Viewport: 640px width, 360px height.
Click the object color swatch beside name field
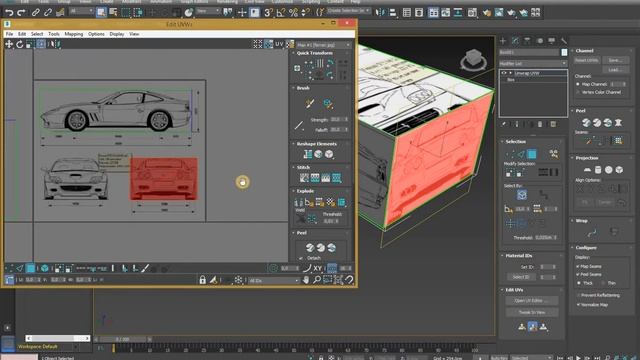(564, 52)
